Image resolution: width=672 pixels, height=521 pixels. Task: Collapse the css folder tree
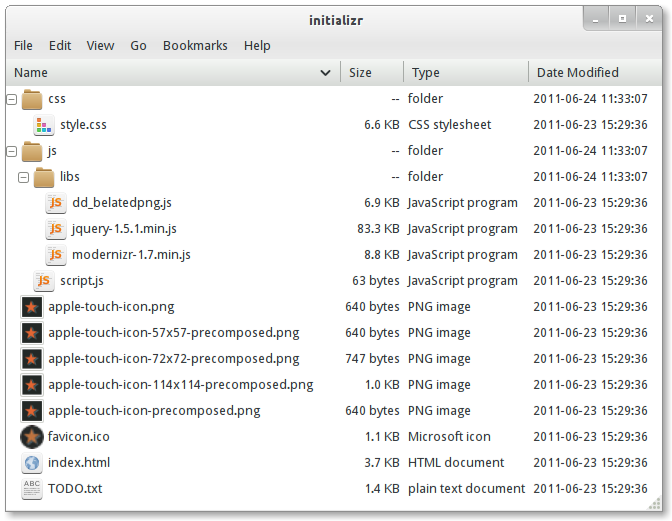pos(11,99)
